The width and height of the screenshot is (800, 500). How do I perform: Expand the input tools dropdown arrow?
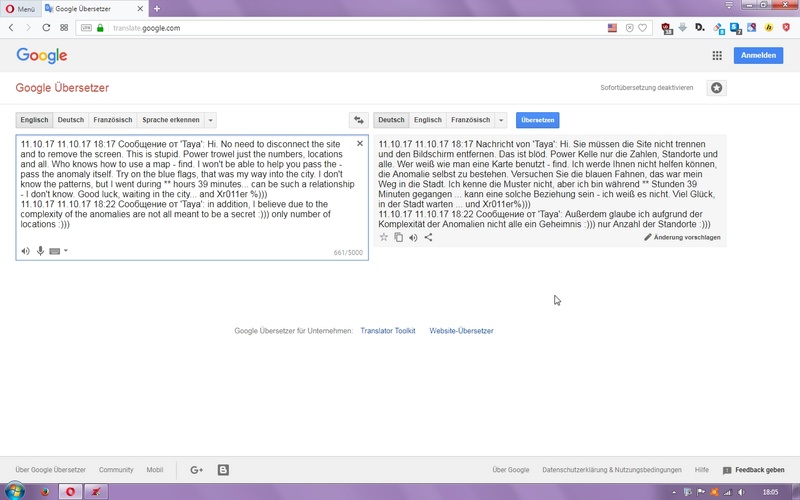[66, 251]
